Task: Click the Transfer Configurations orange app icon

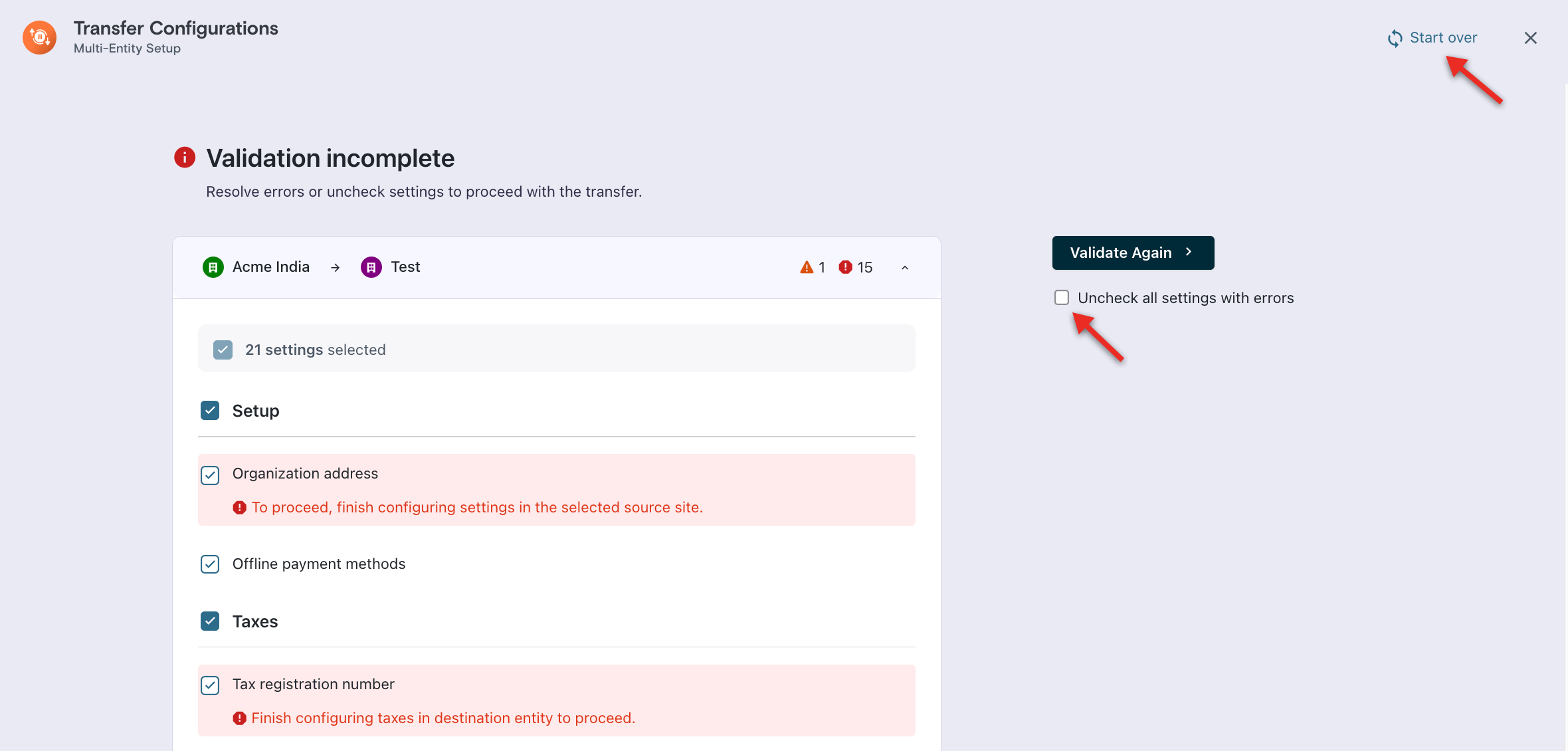Action: [39, 37]
